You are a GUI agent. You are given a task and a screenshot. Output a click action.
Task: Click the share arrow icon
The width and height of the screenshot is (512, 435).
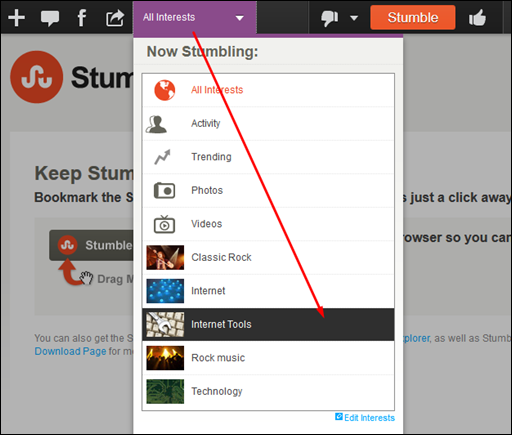click(115, 18)
